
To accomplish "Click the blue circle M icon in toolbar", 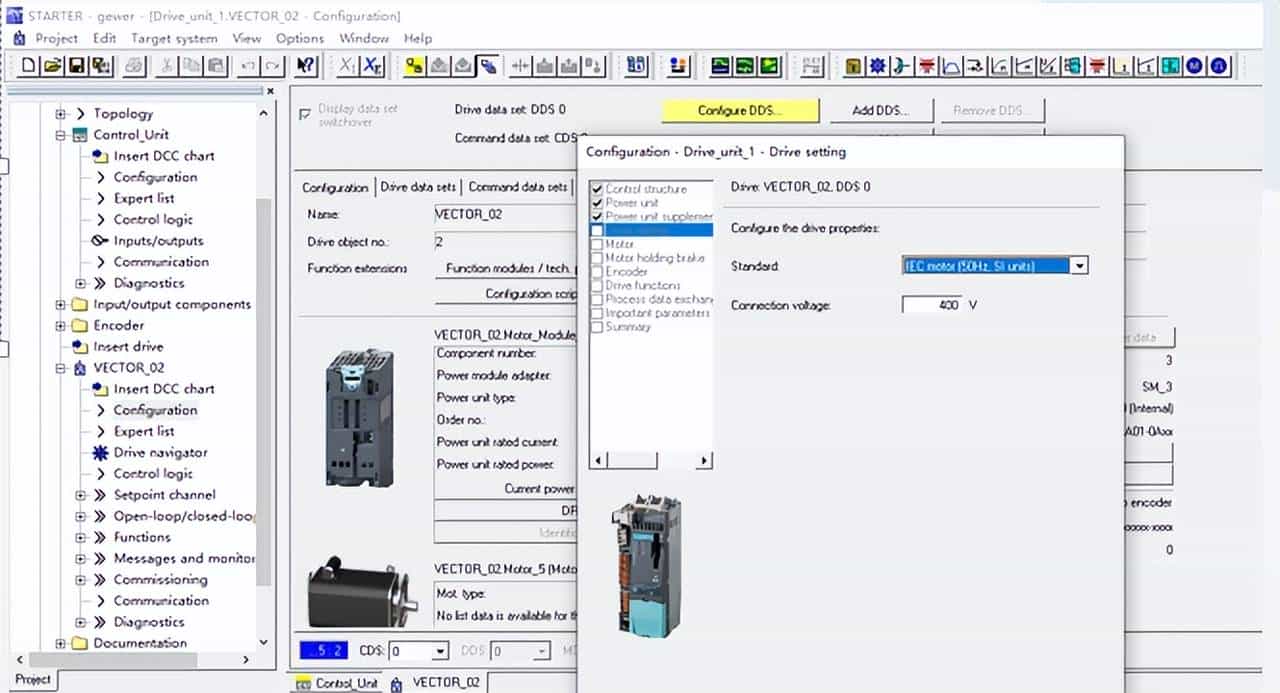I will click(1195, 66).
